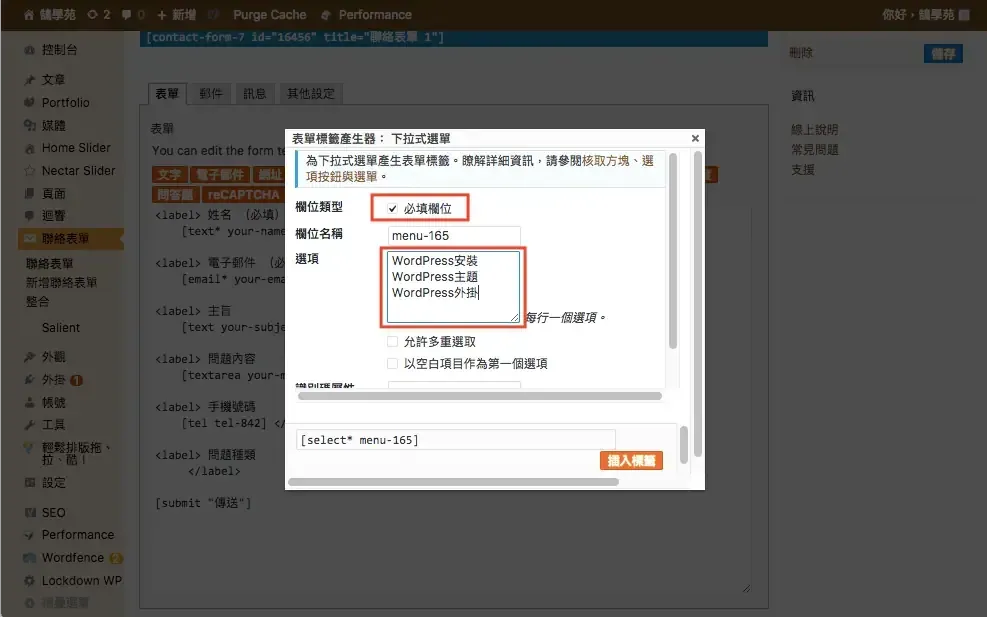Switch to the 郵件 tab
Viewport: 987px width, 617px height.
[x=211, y=94]
